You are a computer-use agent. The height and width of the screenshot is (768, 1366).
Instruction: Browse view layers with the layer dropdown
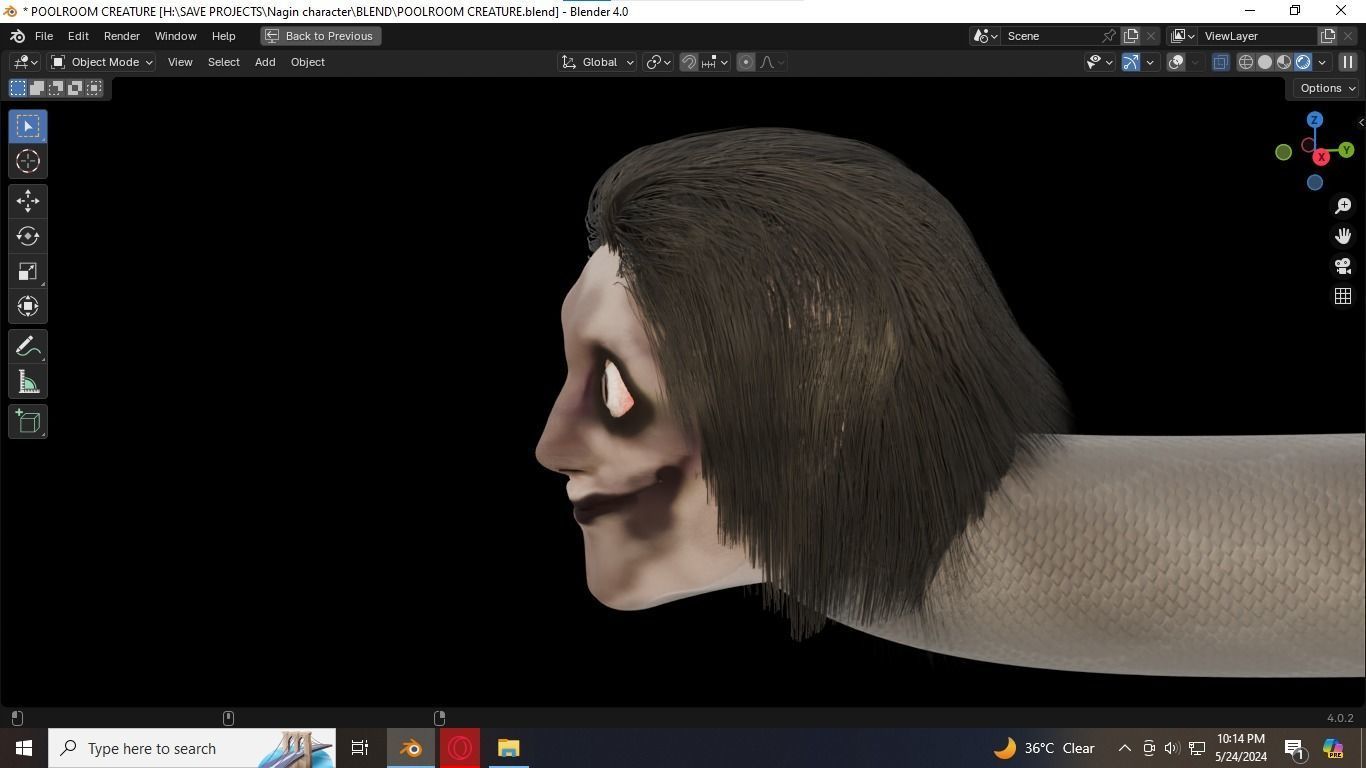tap(1182, 36)
